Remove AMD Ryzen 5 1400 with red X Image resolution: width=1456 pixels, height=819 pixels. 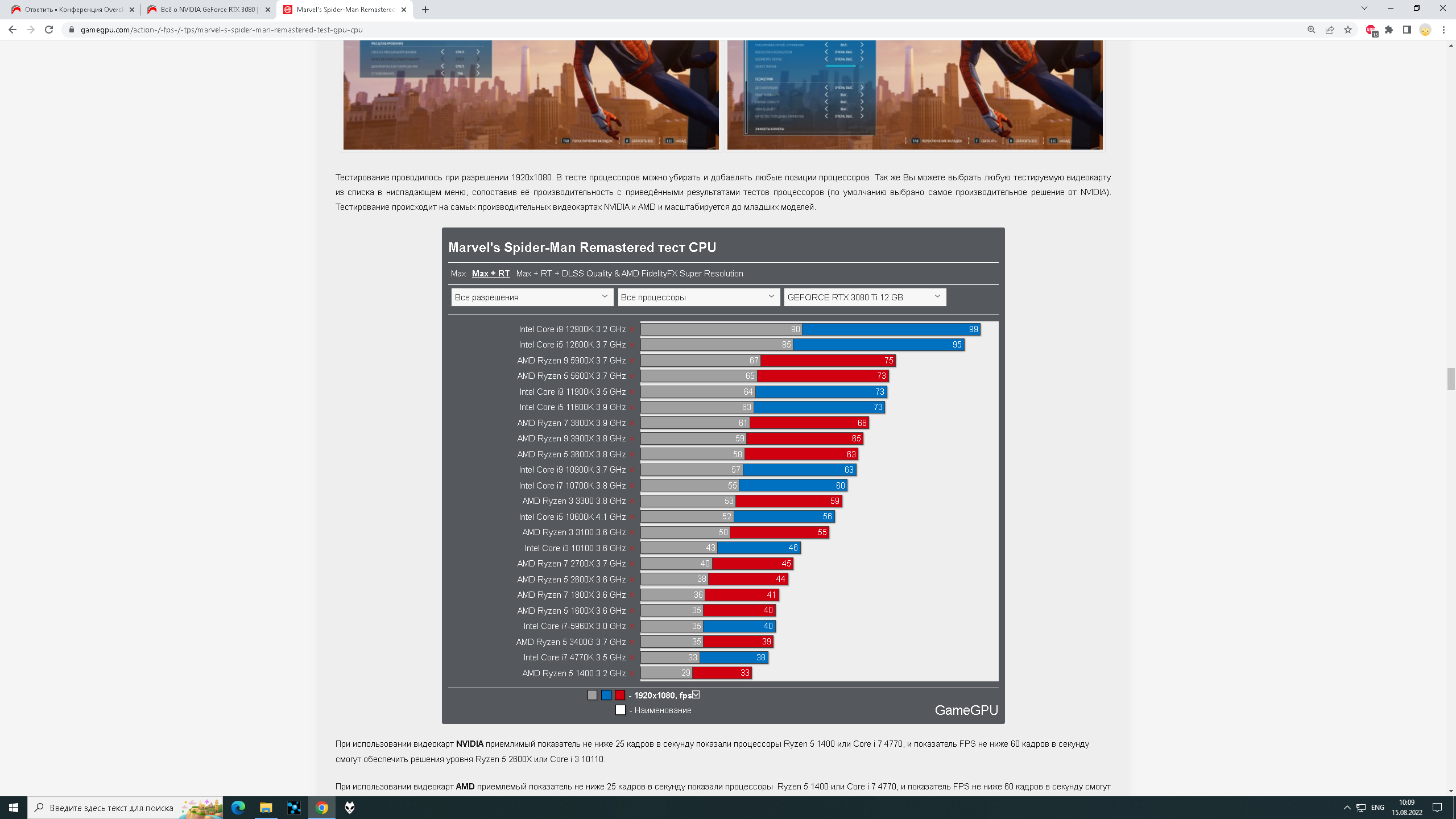click(632, 673)
